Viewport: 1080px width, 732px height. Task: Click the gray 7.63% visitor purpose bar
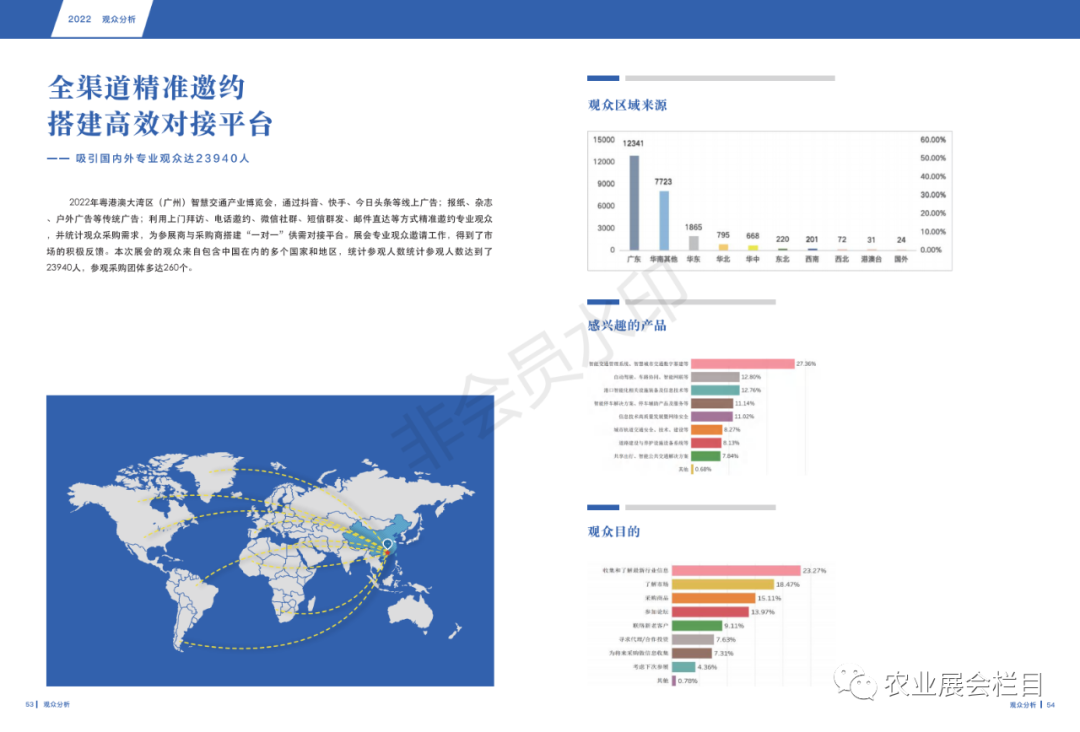click(693, 639)
